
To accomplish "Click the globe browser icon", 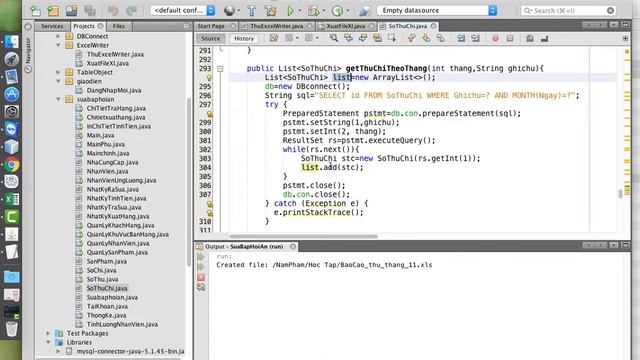I will point(229,11).
